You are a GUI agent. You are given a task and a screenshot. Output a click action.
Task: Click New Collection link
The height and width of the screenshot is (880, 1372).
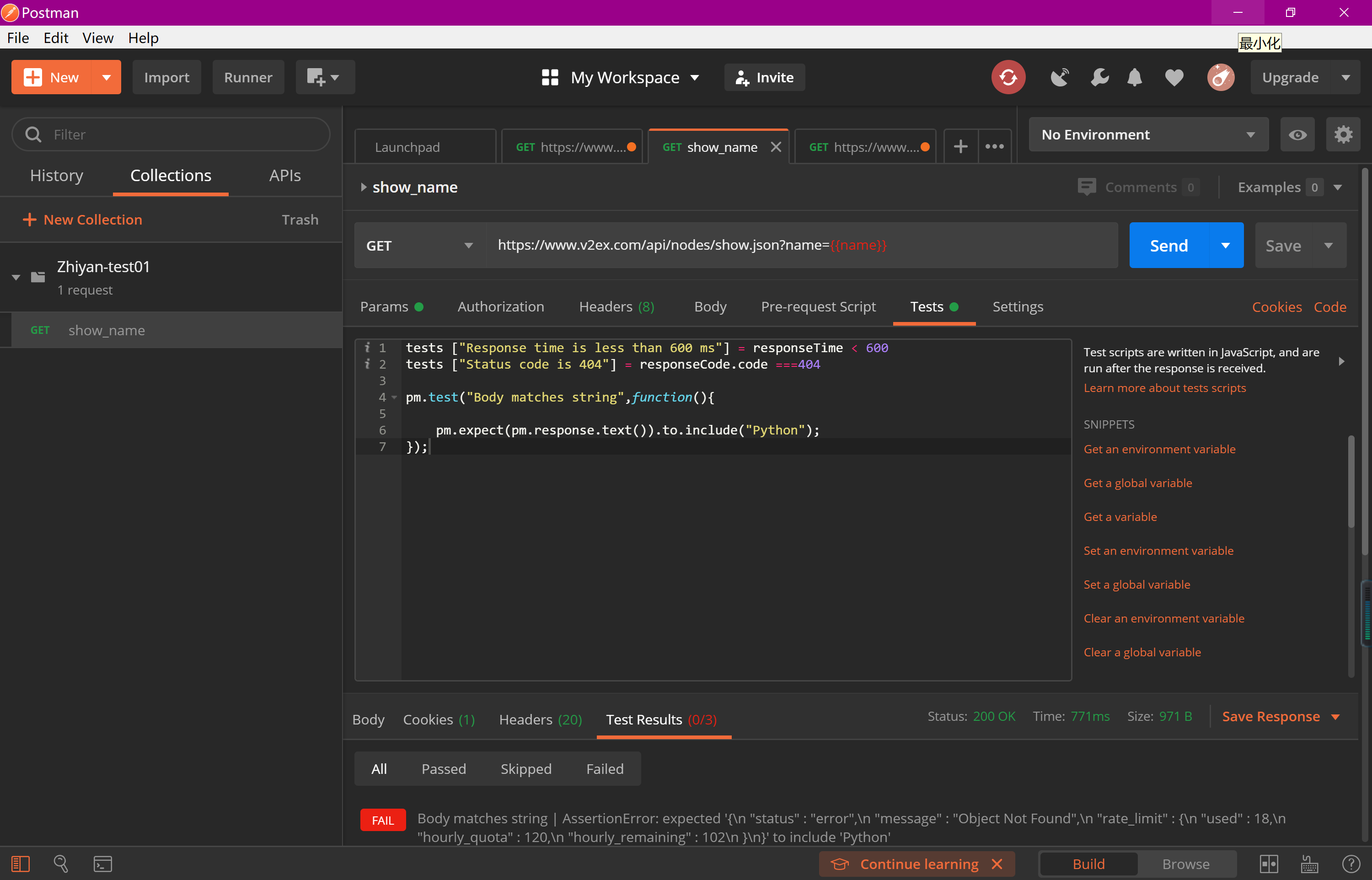(82, 220)
